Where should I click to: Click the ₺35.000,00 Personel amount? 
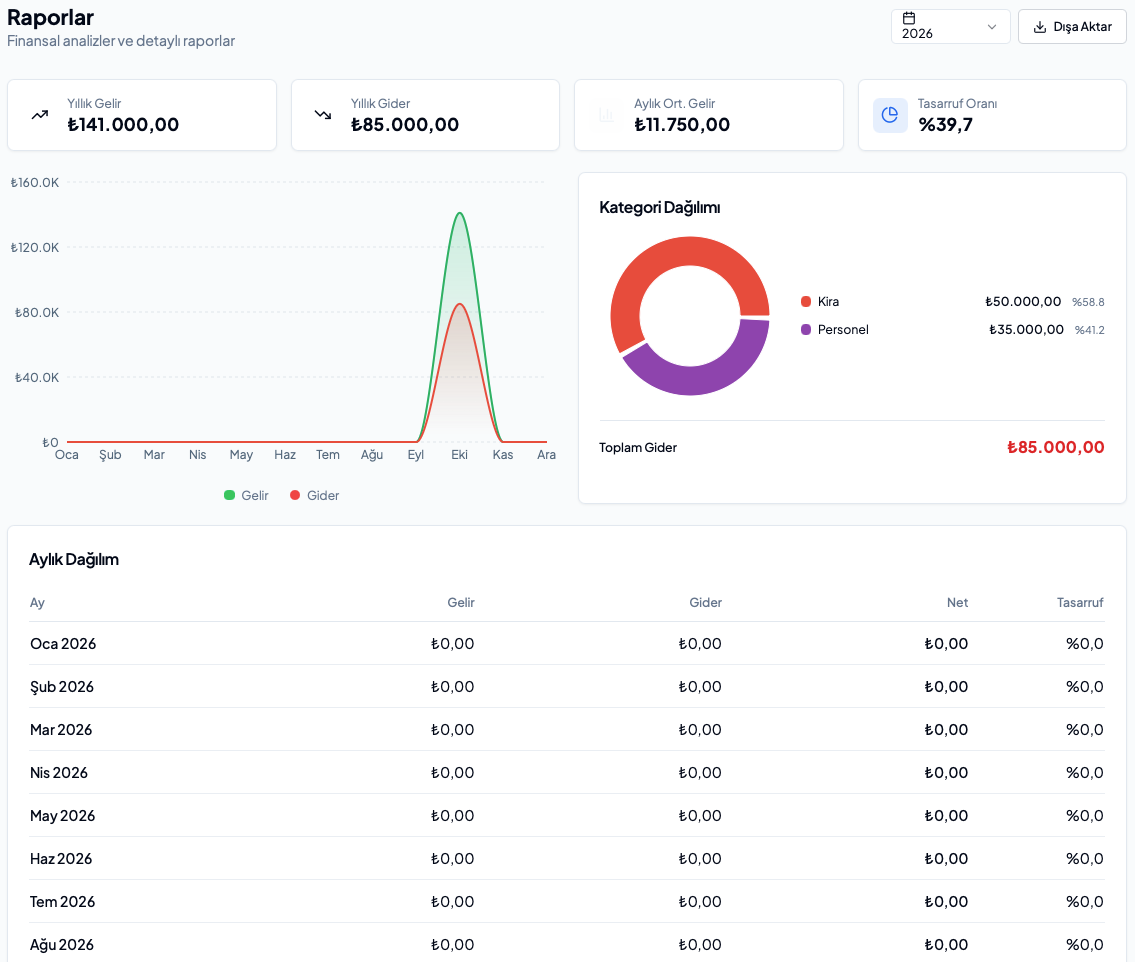coord(1026,330)
